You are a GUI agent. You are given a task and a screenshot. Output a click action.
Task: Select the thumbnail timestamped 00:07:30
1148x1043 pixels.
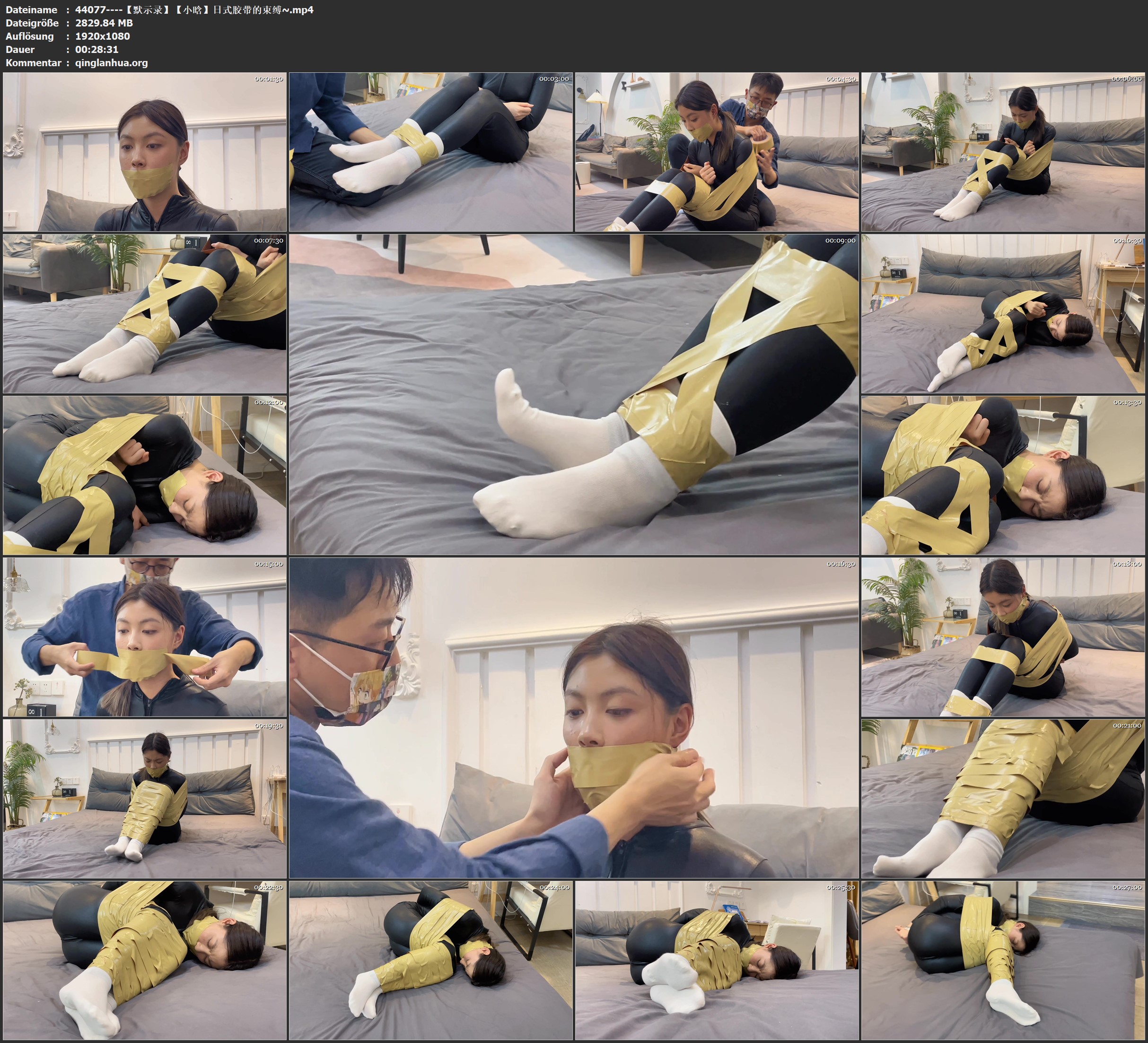coord(145,313)
